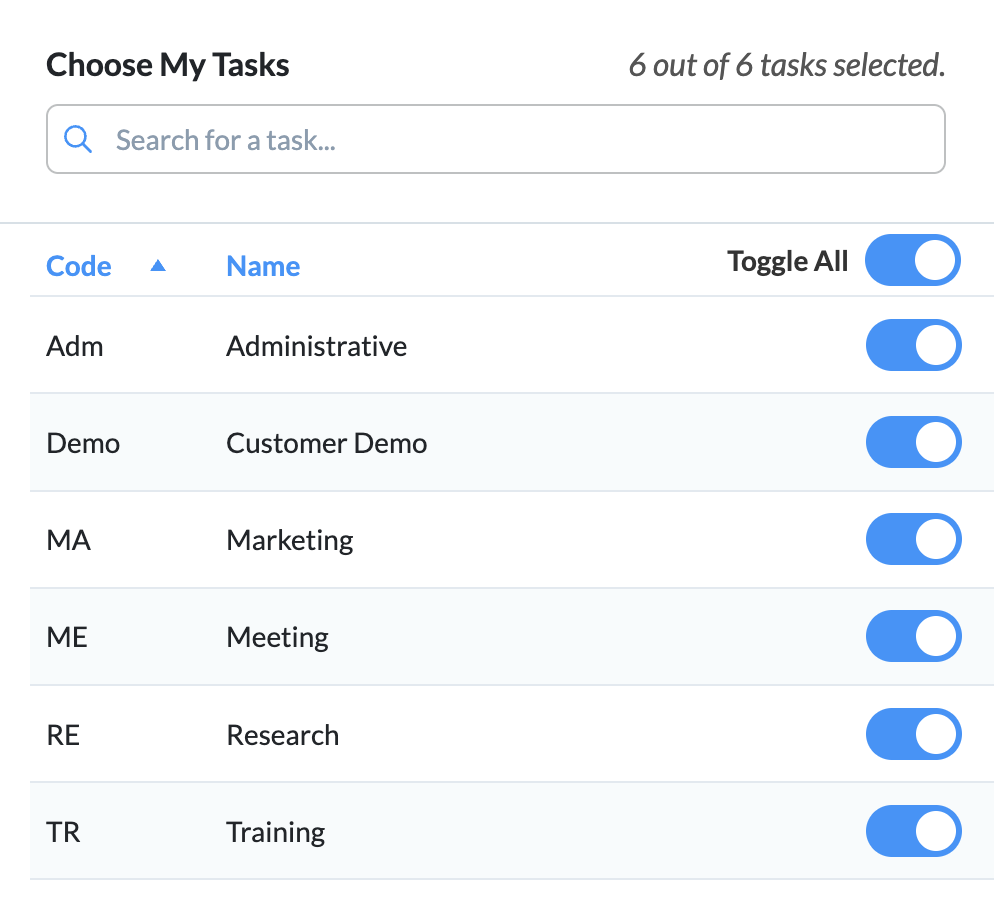Select the TR code in Training row
The height and width of the screenshot is (918, 994).
[63, 832]
